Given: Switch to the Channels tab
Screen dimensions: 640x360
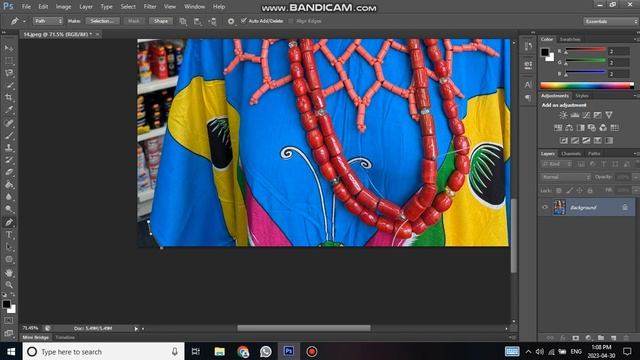Looking at the screenshot, I should (571, 153).
